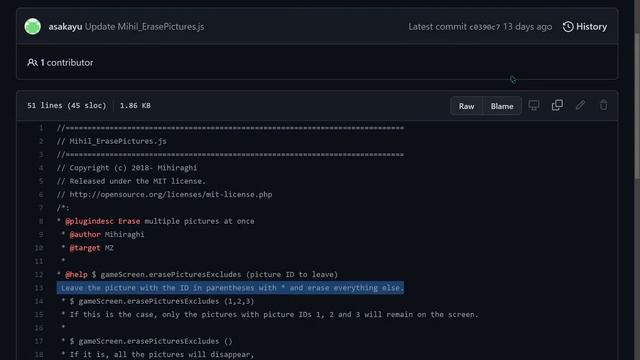
Task: Click the 1.86 KB file size
Action: coord(135,105)
